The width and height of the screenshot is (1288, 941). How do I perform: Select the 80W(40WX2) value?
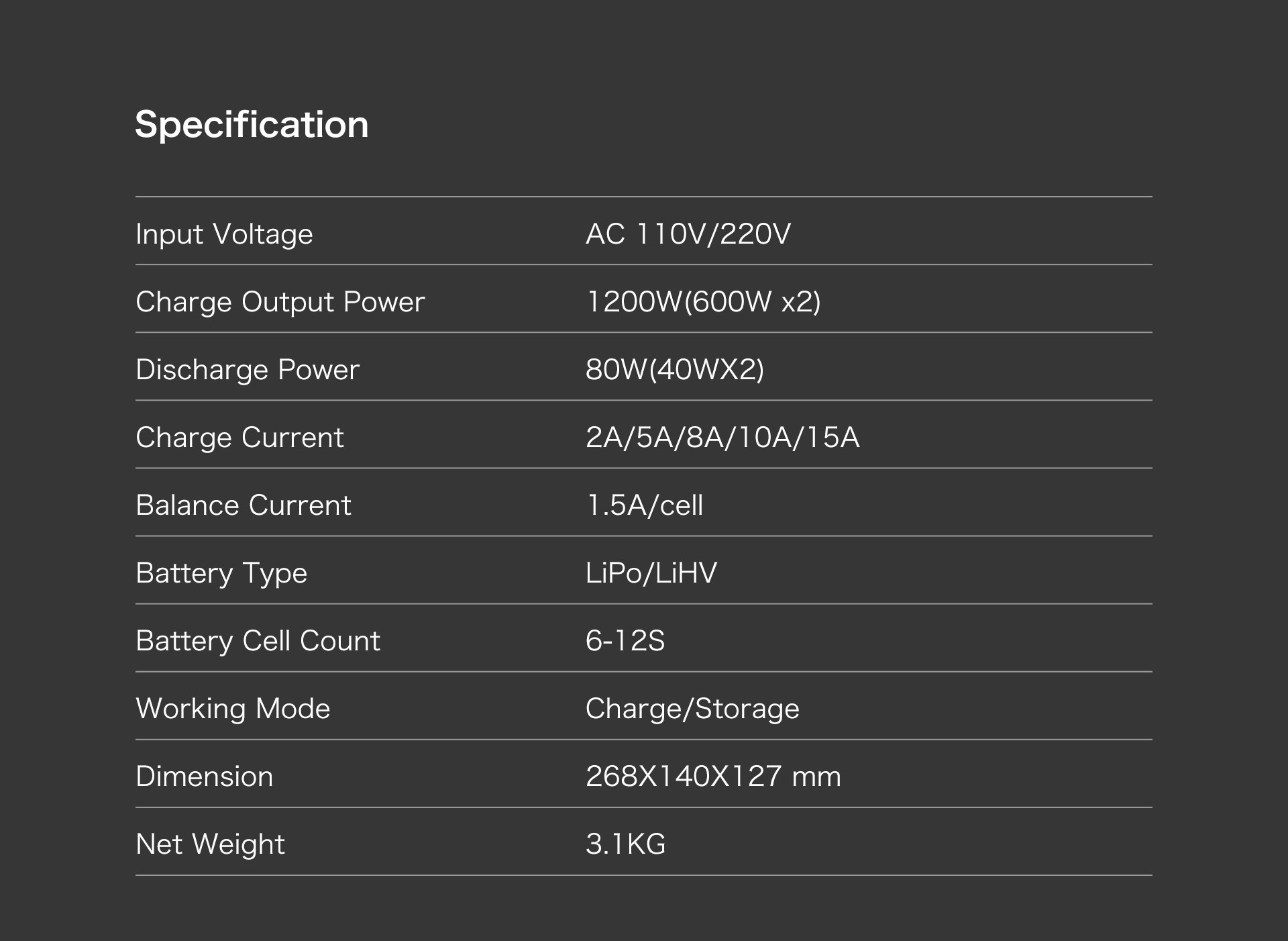tap(674, 370)
